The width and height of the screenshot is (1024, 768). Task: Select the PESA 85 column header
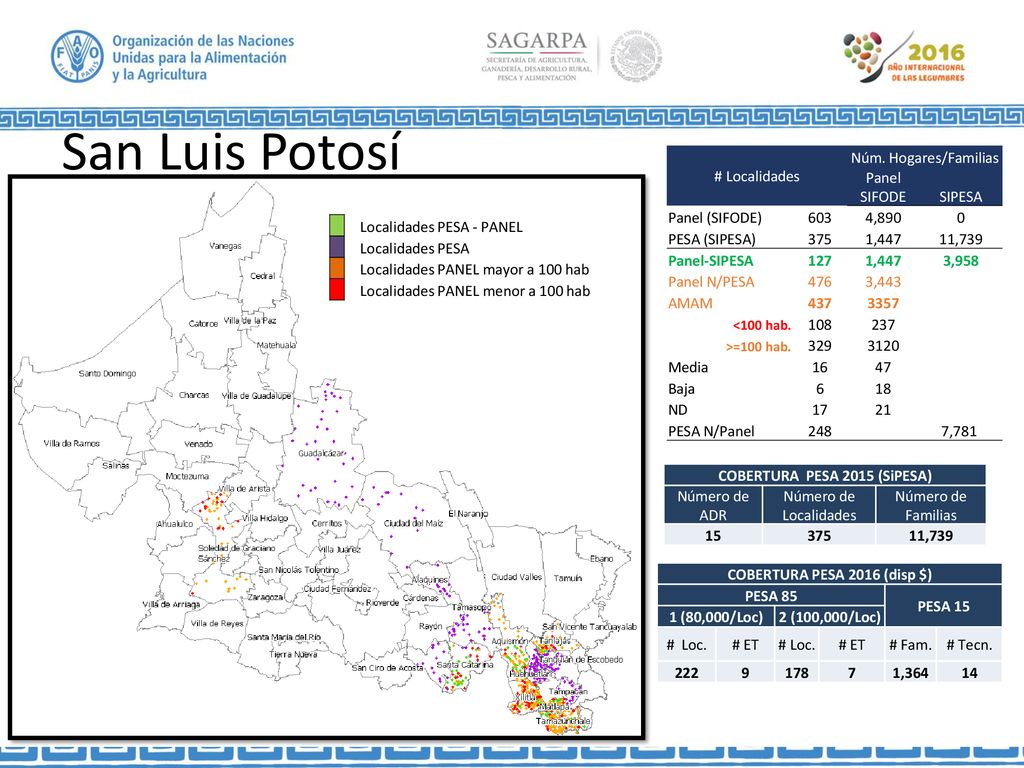click(x=771, y=596)
